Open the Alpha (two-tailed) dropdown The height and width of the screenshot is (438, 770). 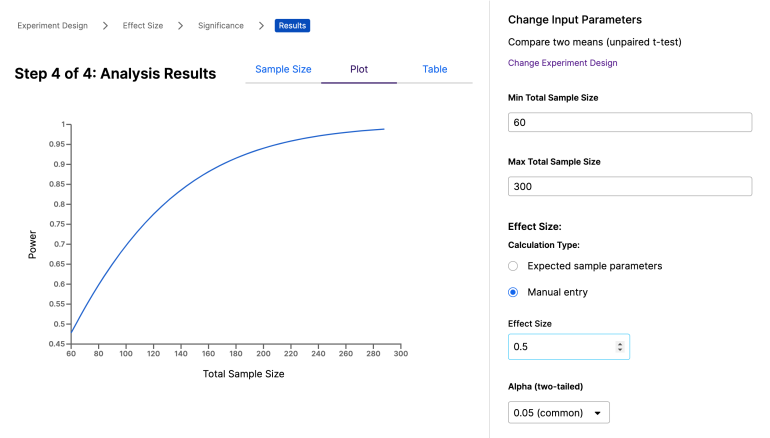558,412
